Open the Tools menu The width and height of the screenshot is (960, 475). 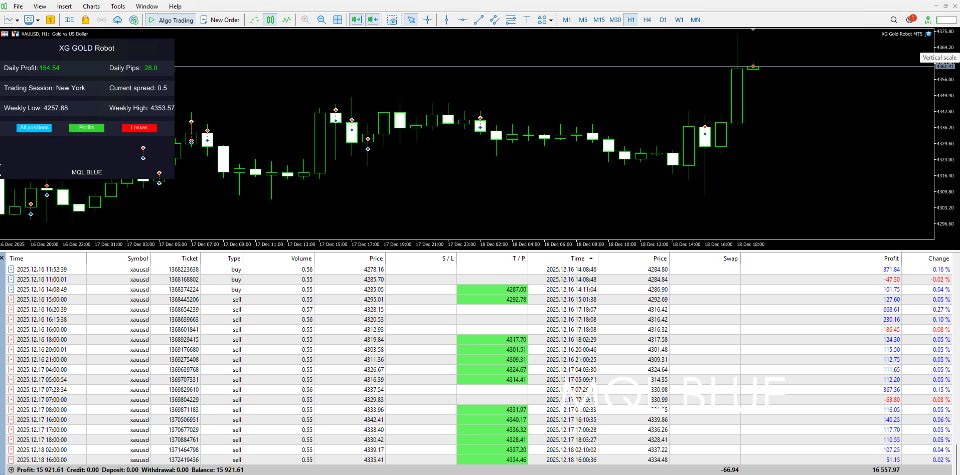tap(118, 6)
